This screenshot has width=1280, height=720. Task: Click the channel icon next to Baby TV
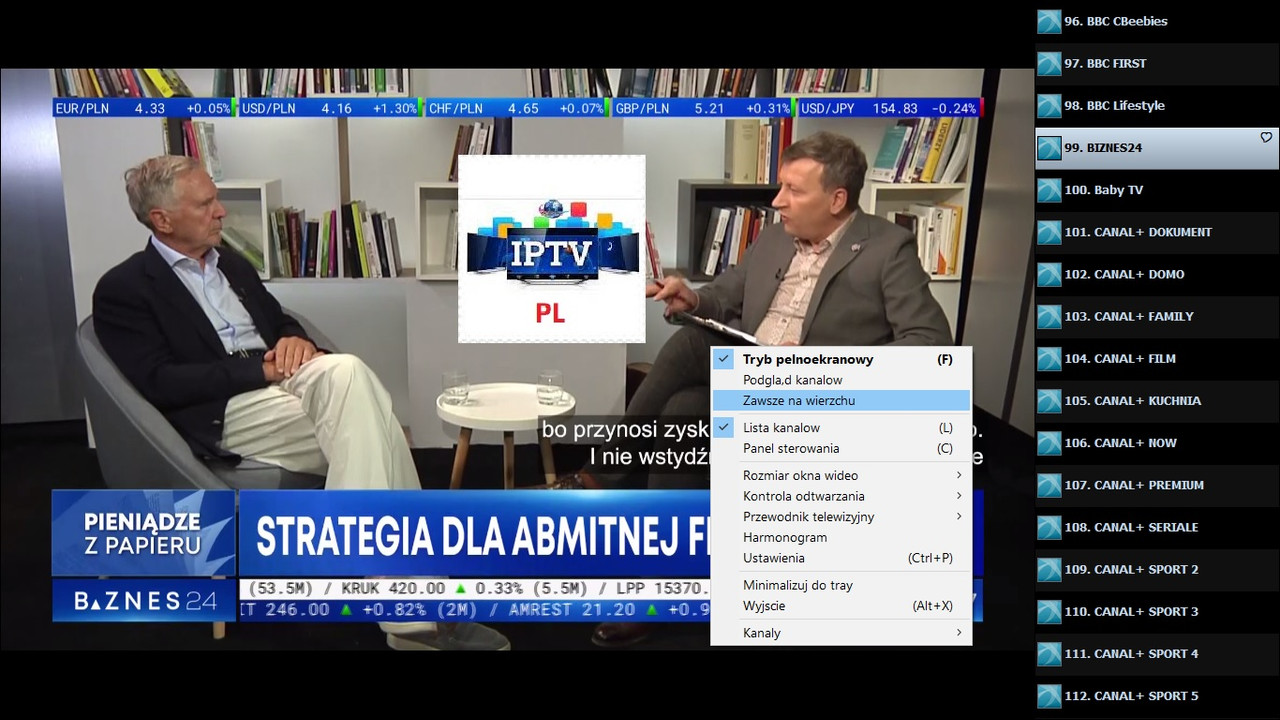point(1049,190)
